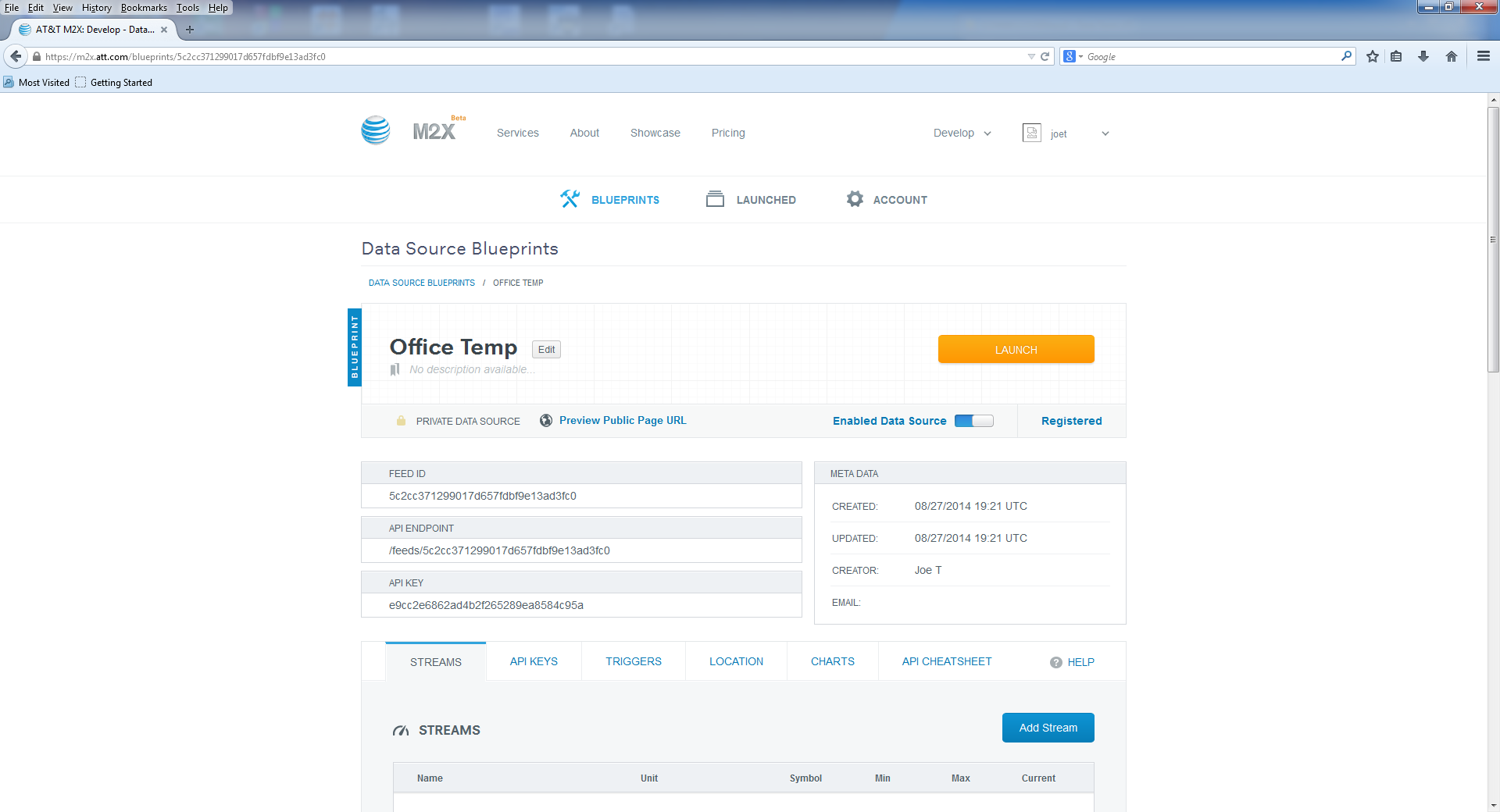Click the Add Stream button
1500x812 pixels.
click(x=1048, y=728)
